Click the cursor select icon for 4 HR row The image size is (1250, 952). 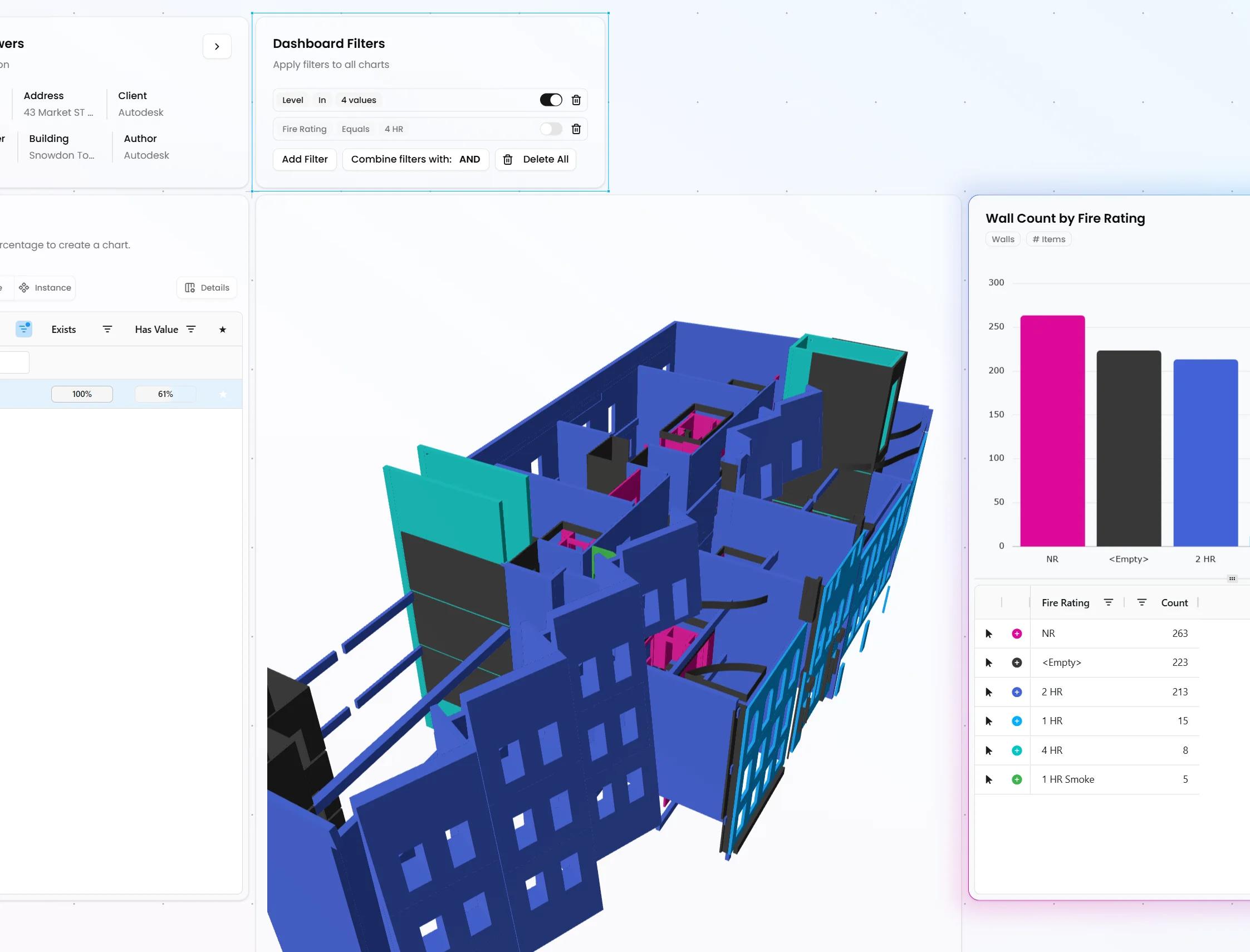989,750
